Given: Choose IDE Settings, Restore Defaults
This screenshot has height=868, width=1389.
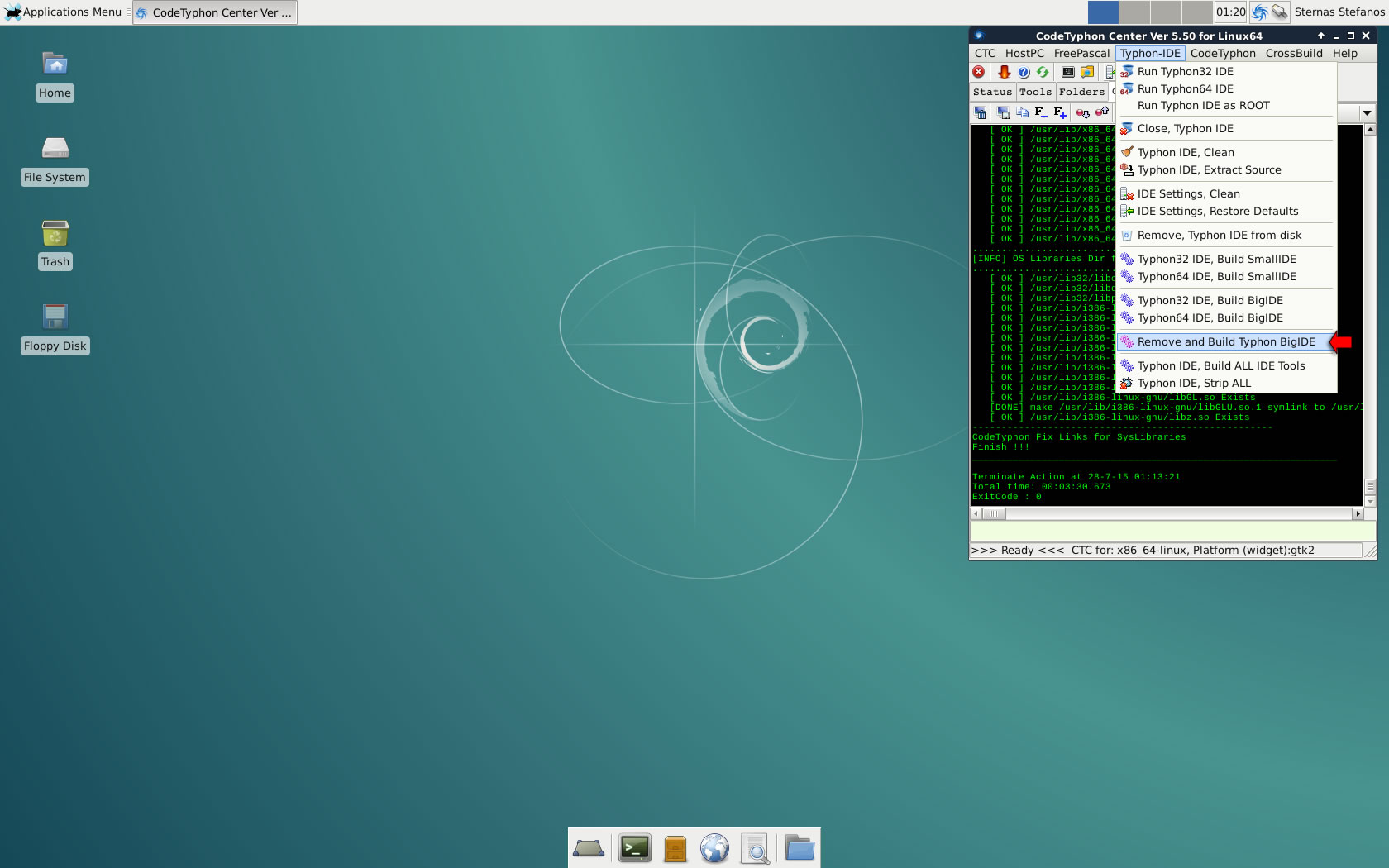Looking at the screenshot, I should pyautogui.click(x=1226, y=211).
